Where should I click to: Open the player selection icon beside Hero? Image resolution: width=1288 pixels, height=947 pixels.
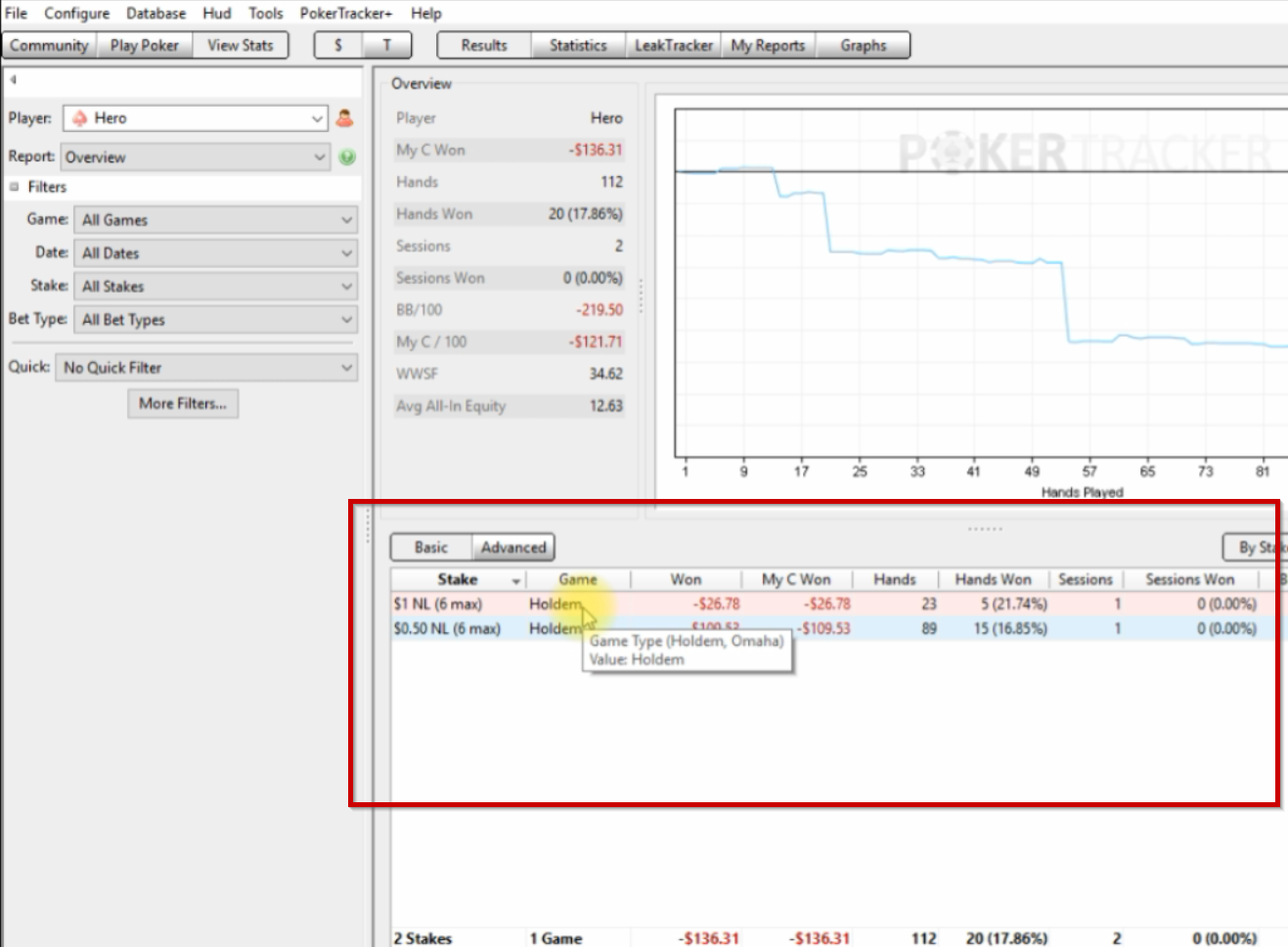point(344,118)
